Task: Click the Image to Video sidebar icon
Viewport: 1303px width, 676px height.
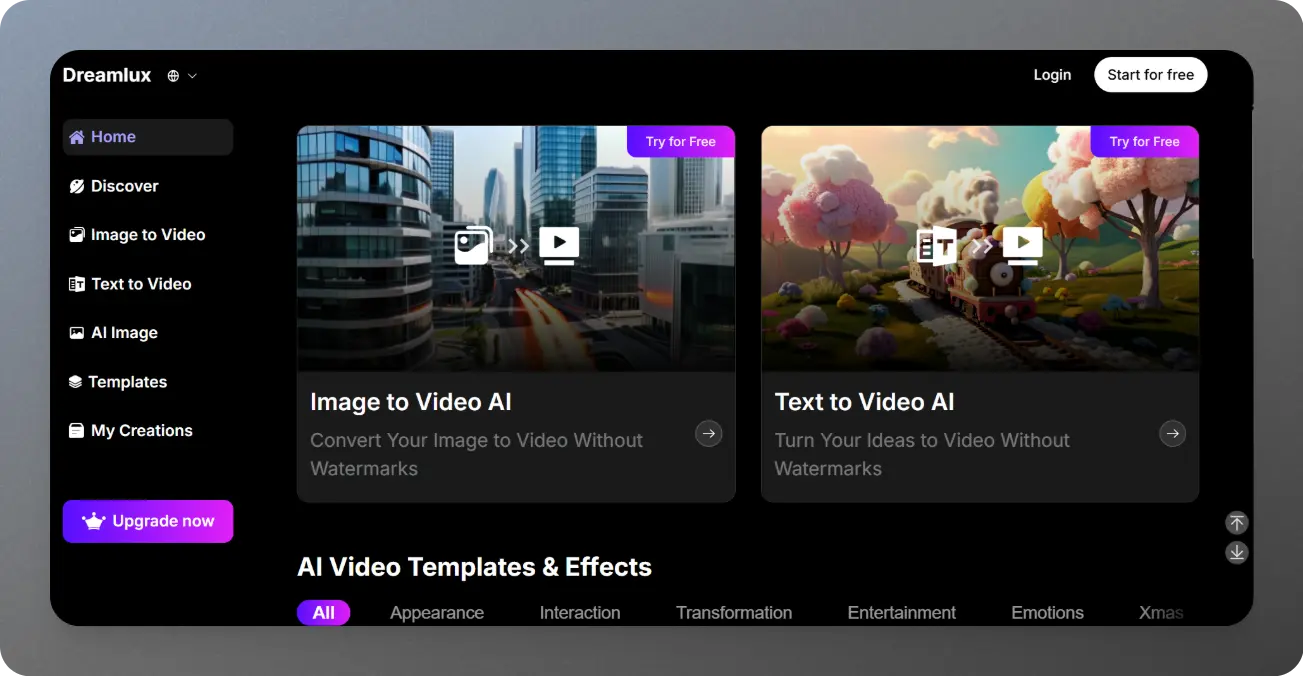Action: (77, 235)
